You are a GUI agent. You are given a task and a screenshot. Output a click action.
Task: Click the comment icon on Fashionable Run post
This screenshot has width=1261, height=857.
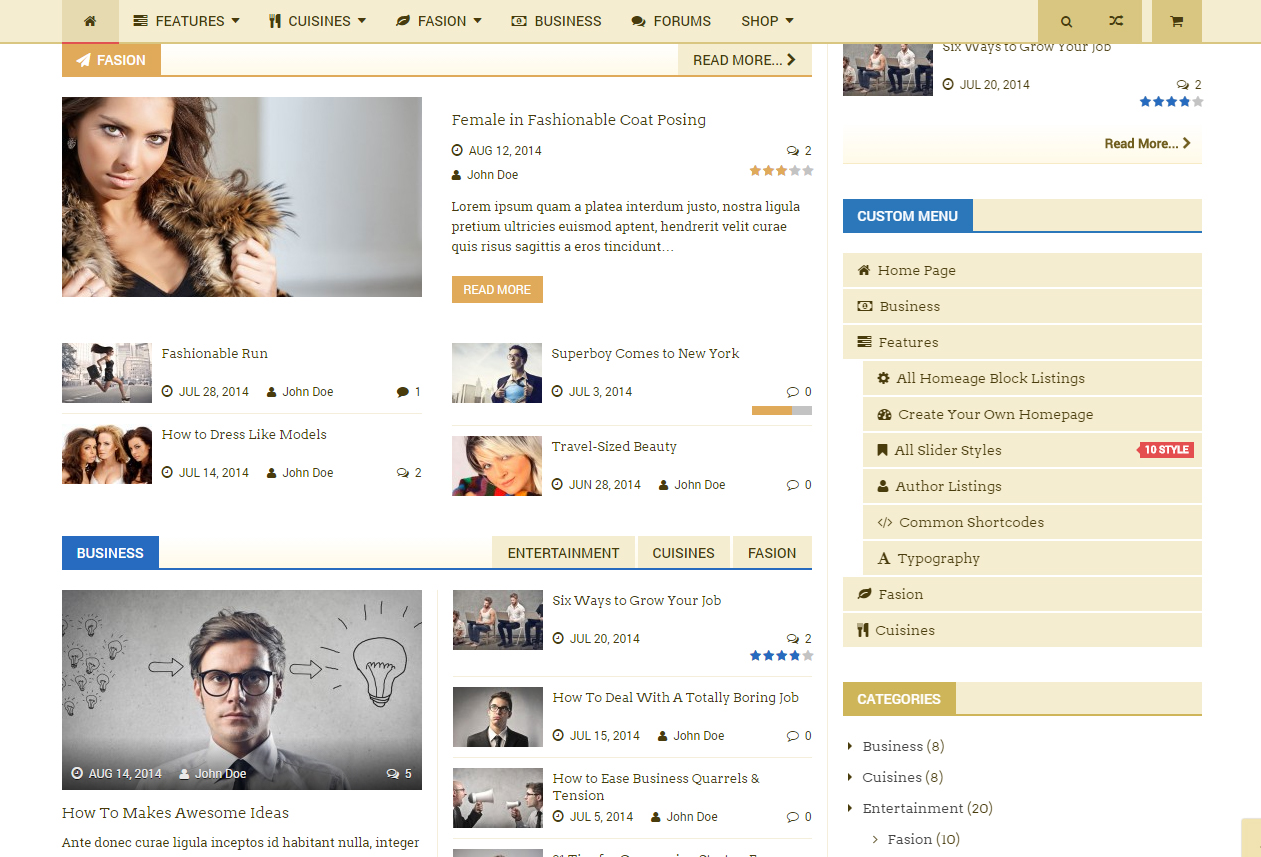click(402, 392)
